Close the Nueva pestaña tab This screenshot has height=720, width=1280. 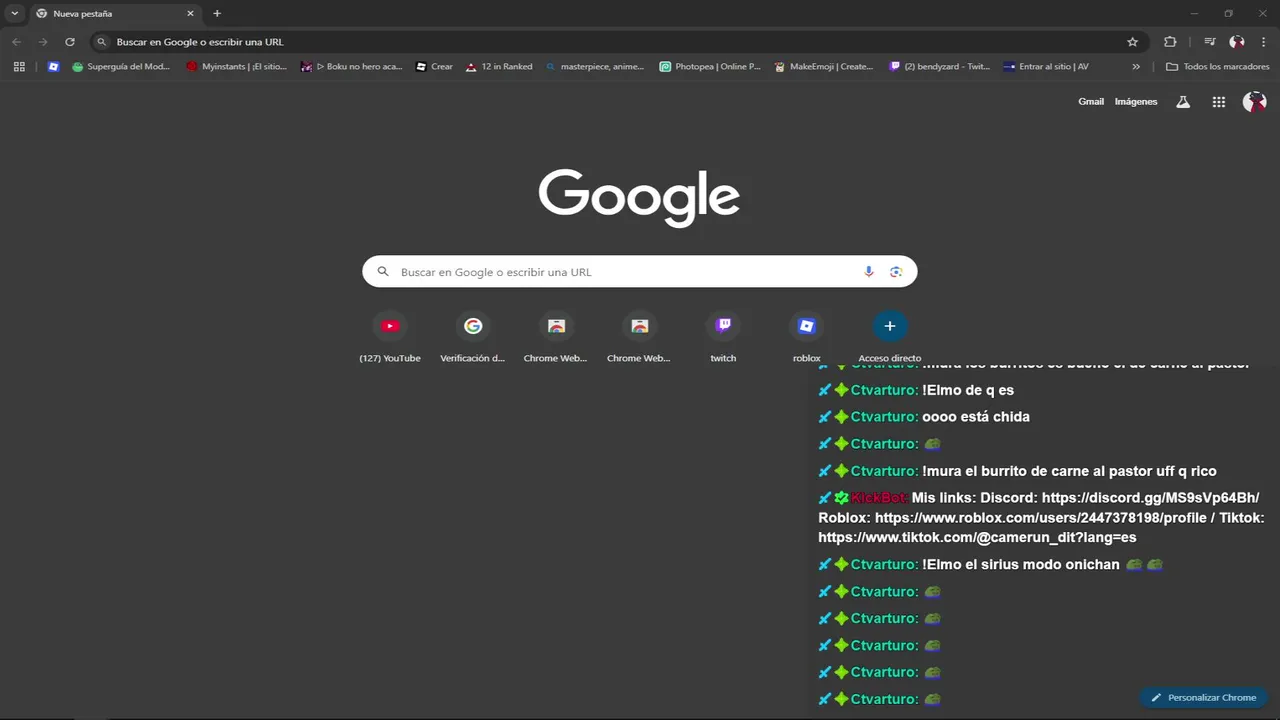tap(190, 14)
